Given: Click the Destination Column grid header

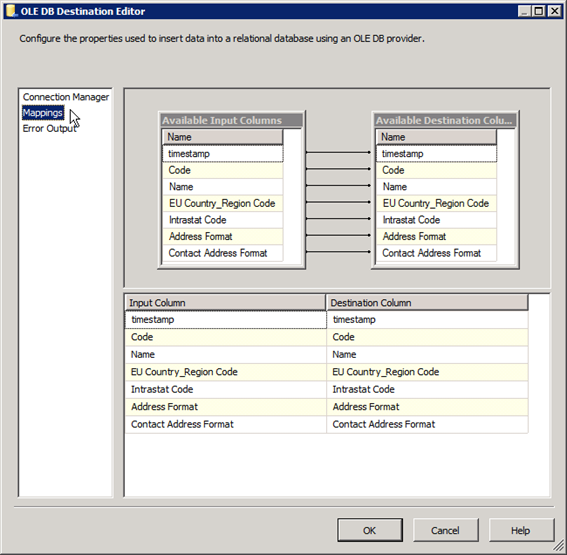Looking at the screenshot, I should 427,303.
